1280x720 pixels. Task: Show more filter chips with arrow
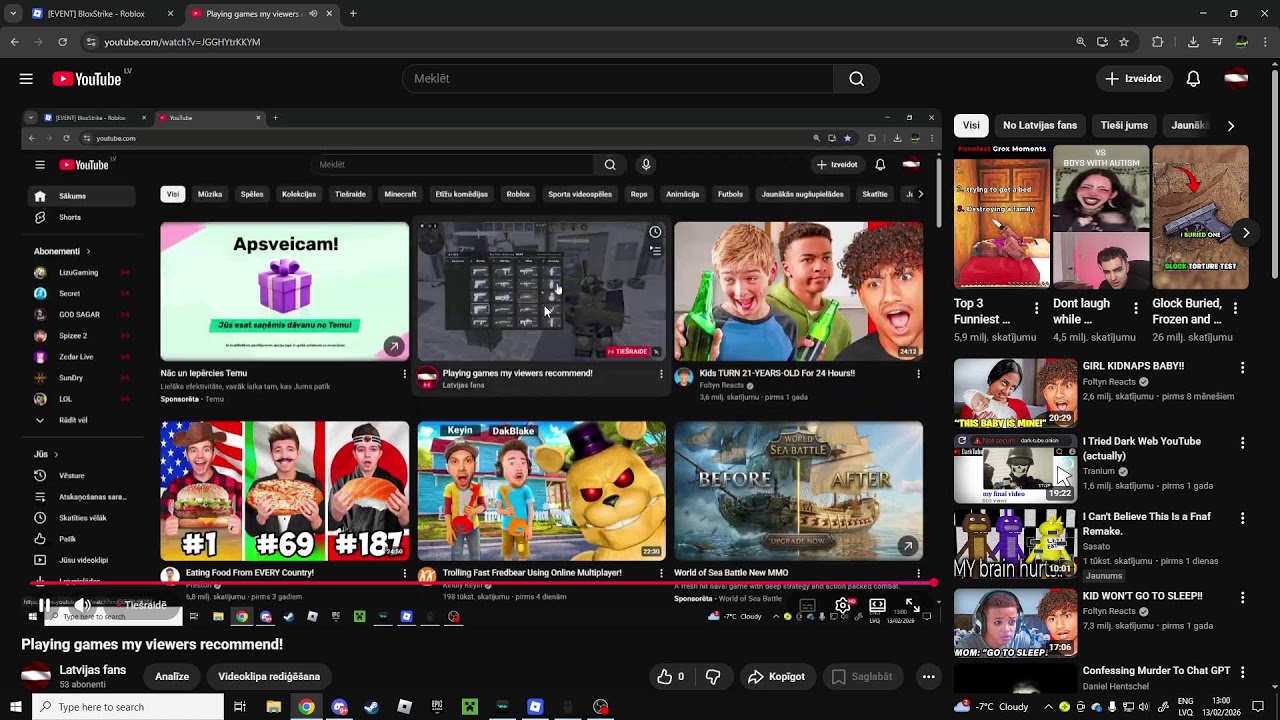1230,126
